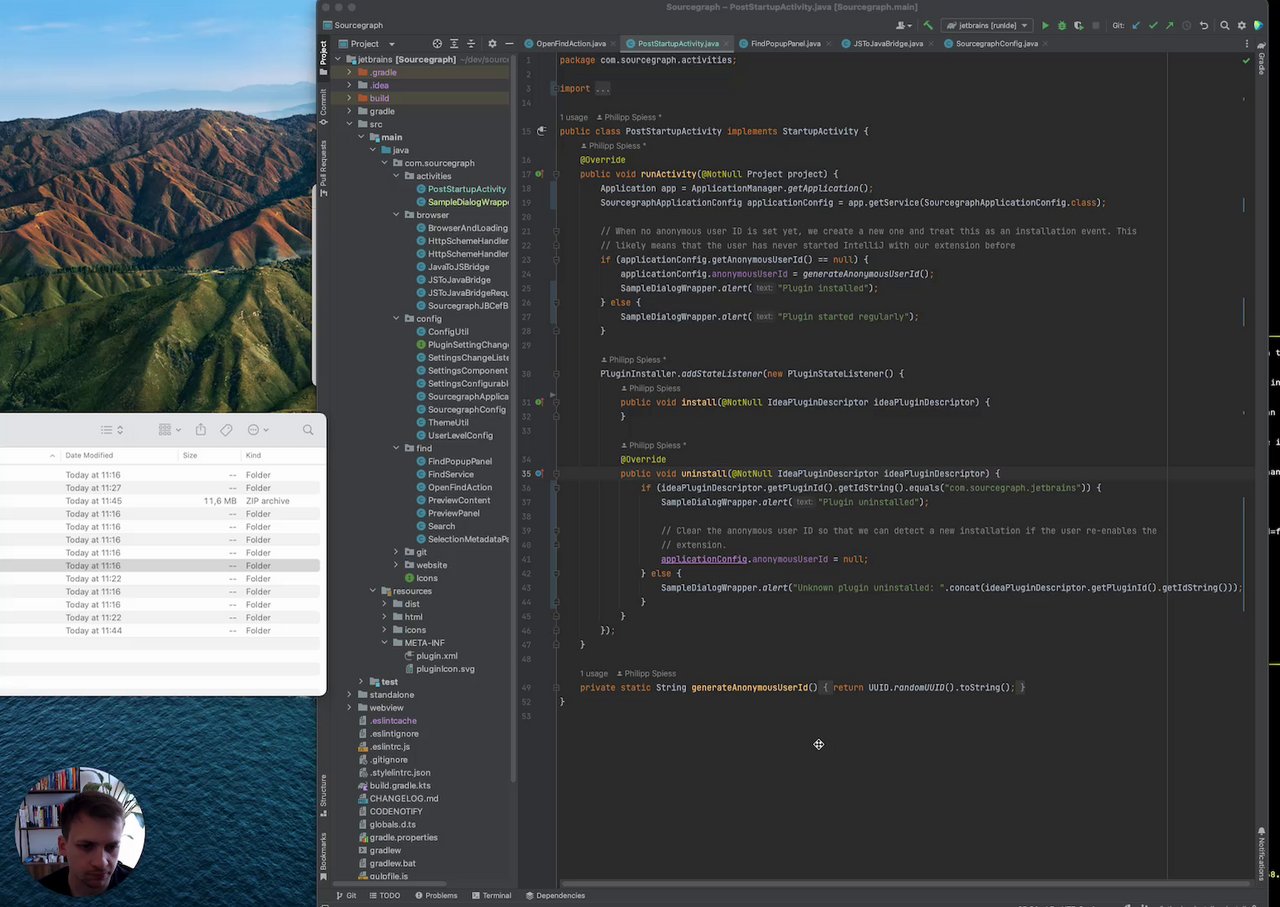Screen dimensions: 1280x907
Task: Click the colorful JetBrains Space icon at top right
Action: (1258, 25)
